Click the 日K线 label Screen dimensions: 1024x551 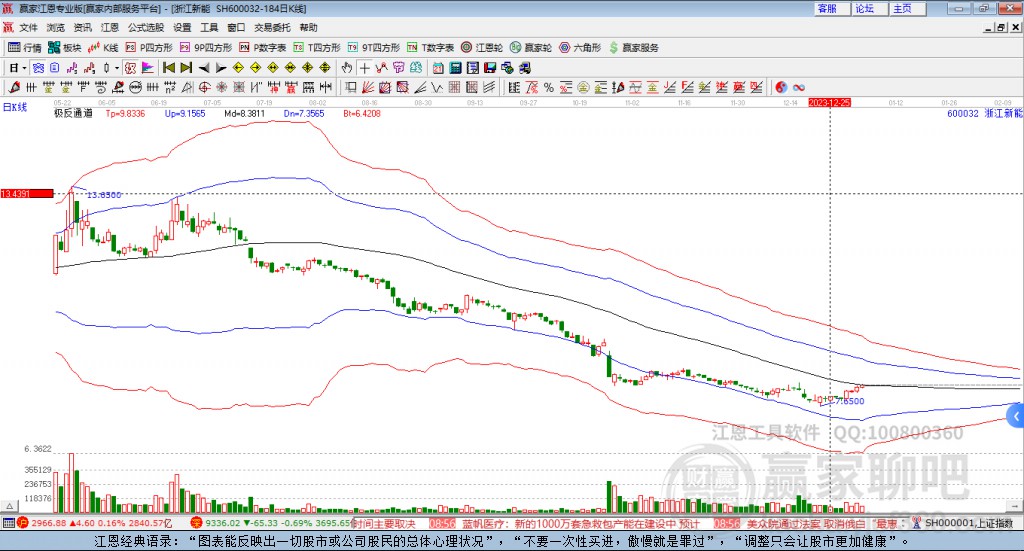[x=15, y=107]
